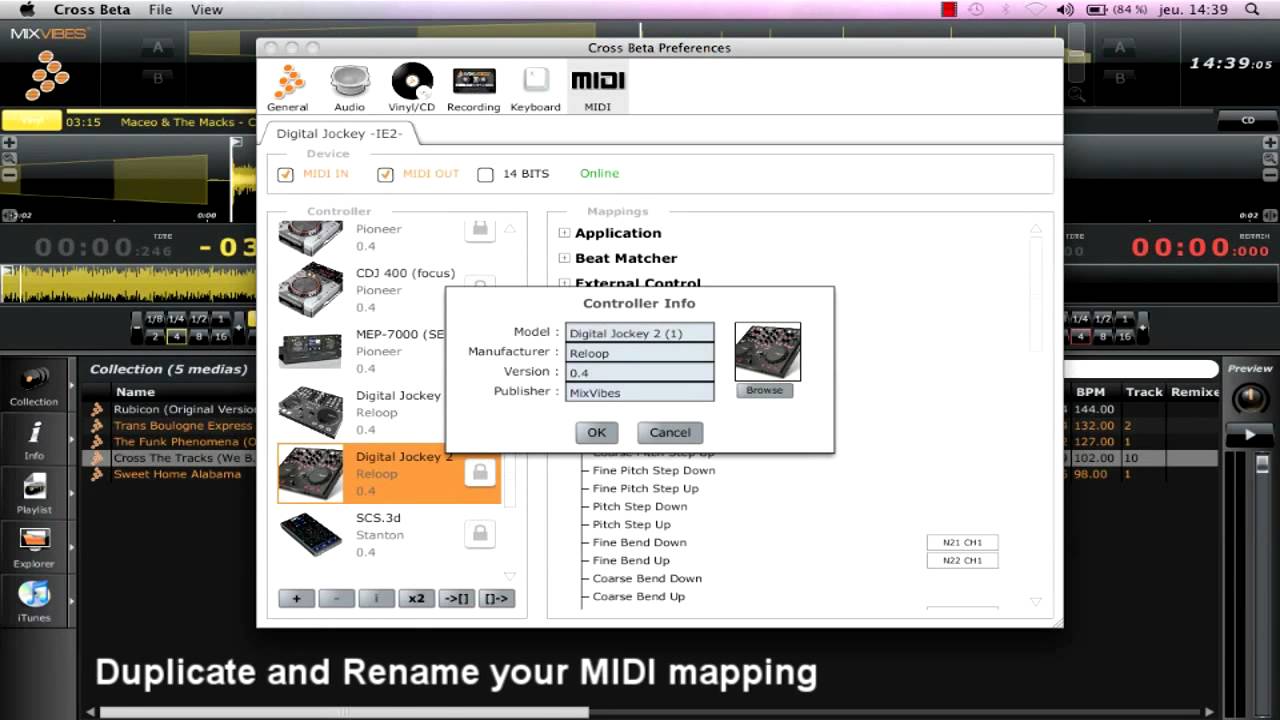1280x720 pixels.
Task: Toggle deck A button on right side
Action: point(1120,47)
